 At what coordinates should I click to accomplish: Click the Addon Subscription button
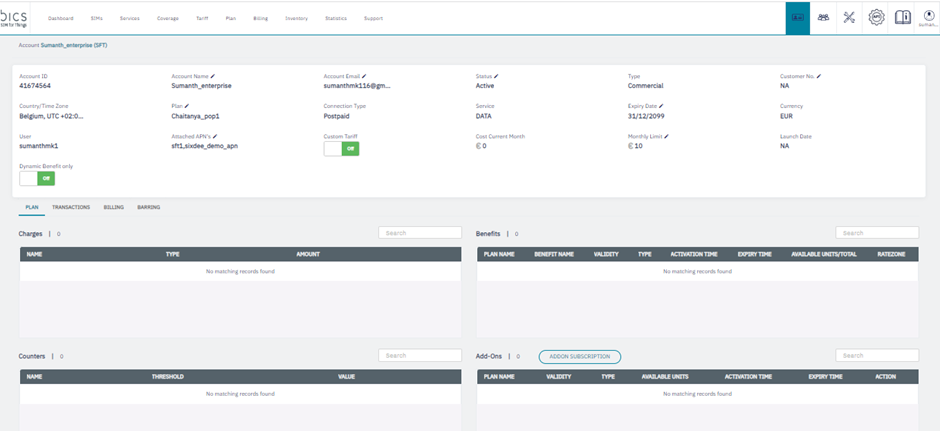[x=580, y=356]
